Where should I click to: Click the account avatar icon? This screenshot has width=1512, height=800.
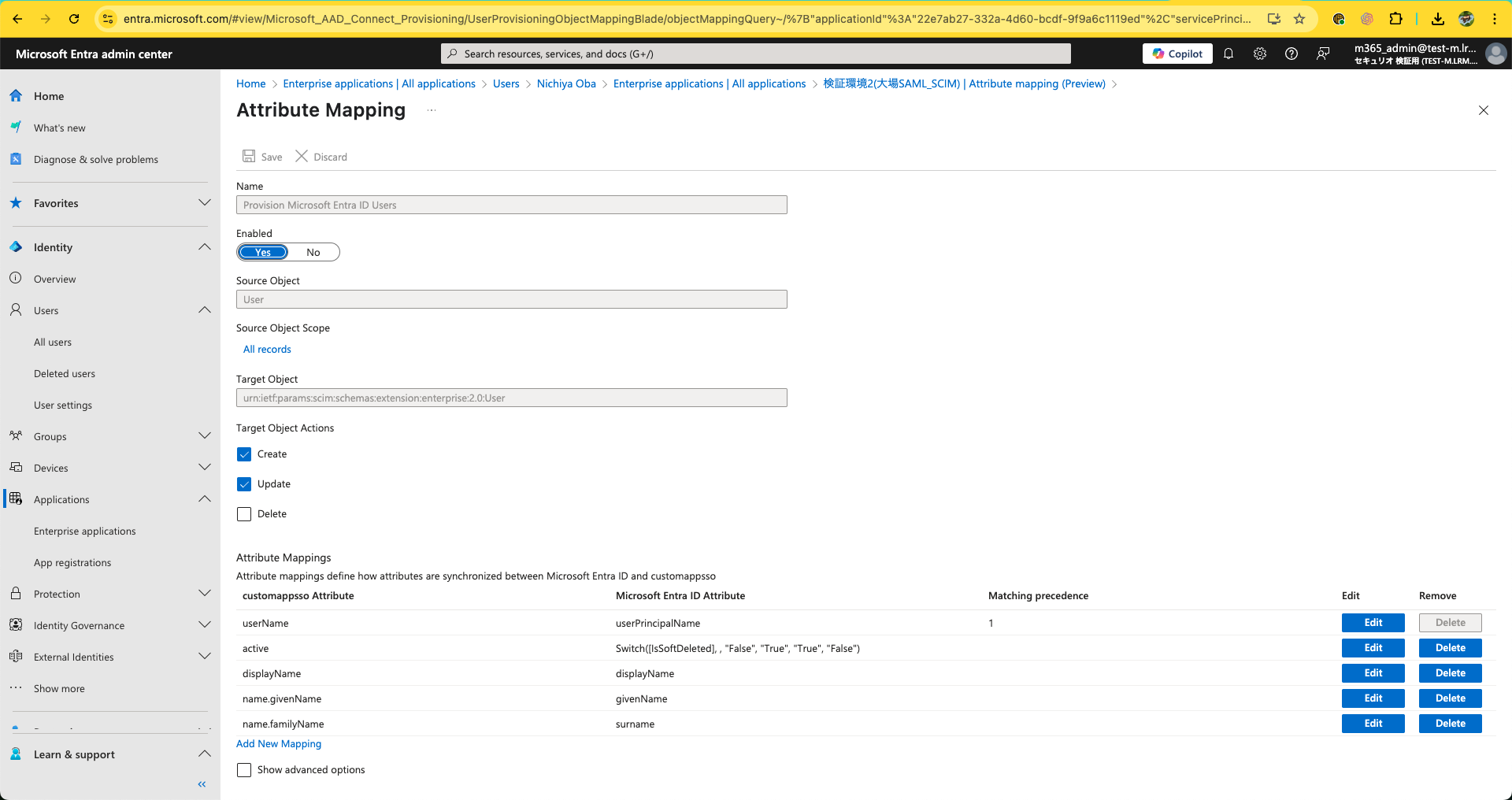pyautogui.click(x=1495, y=54)
